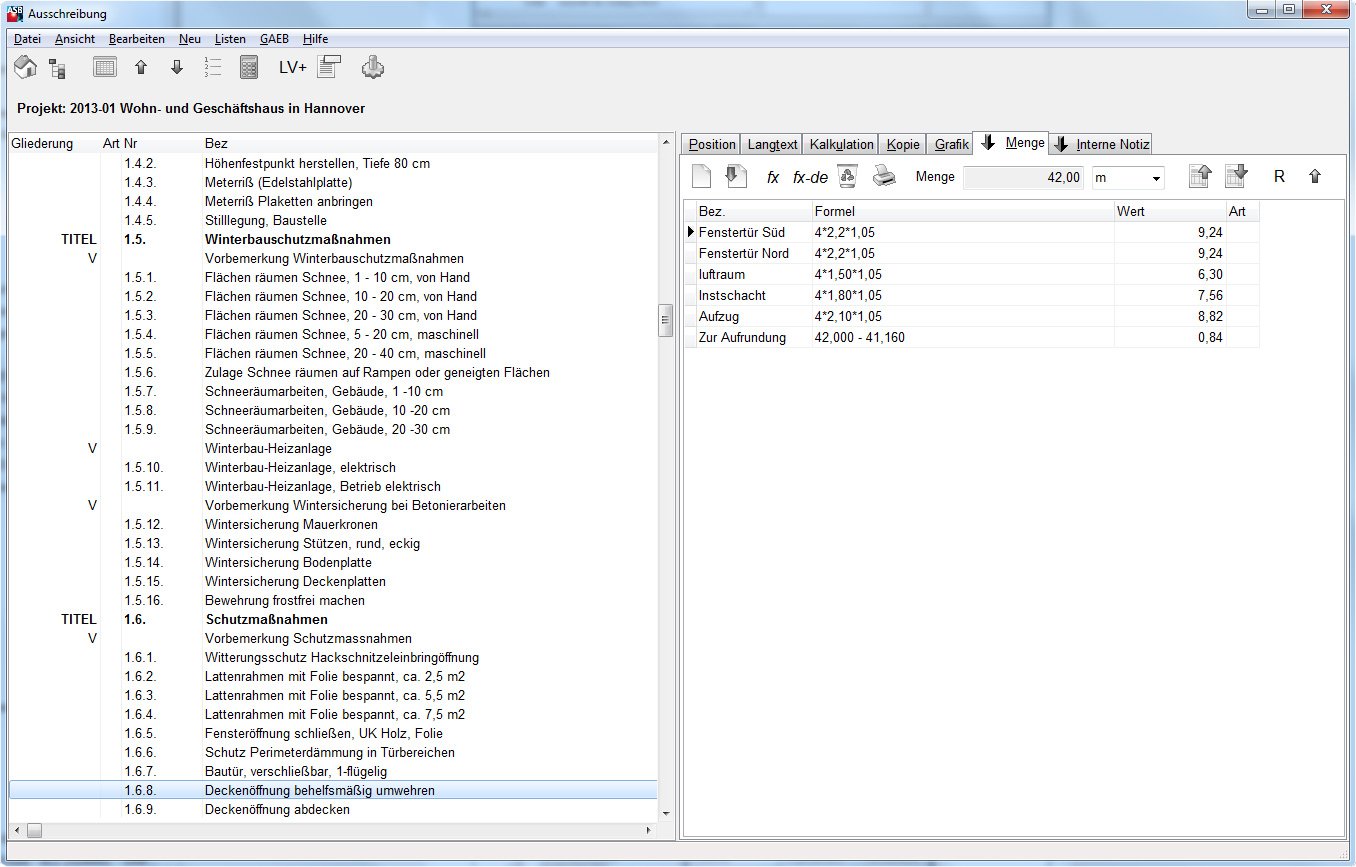Click the Formel column header
The width and height of the screenshot is (1356, 867).
pos(962,211)
